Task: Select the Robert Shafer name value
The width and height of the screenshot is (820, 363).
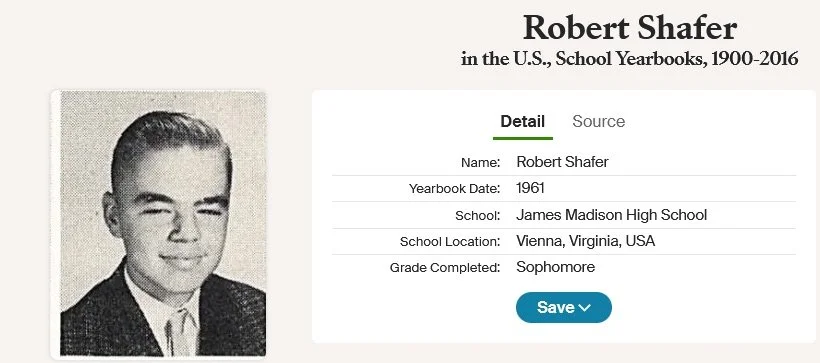Action: pos(562,162)
